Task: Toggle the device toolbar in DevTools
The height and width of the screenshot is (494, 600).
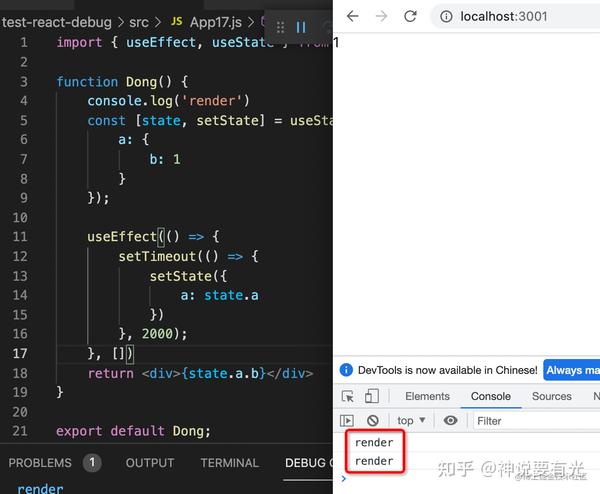Action: 372,396
